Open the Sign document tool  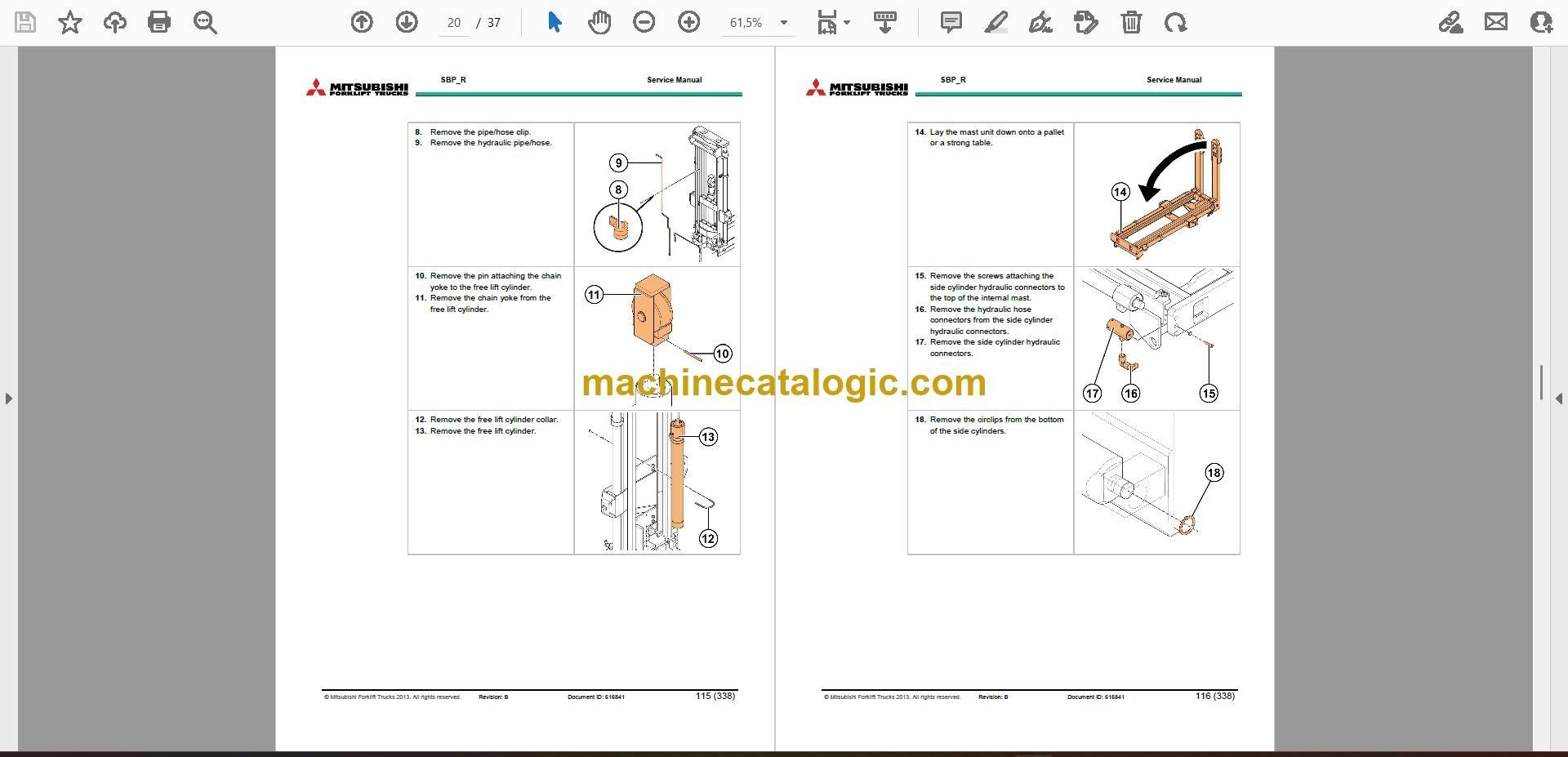pos(1040,22)
